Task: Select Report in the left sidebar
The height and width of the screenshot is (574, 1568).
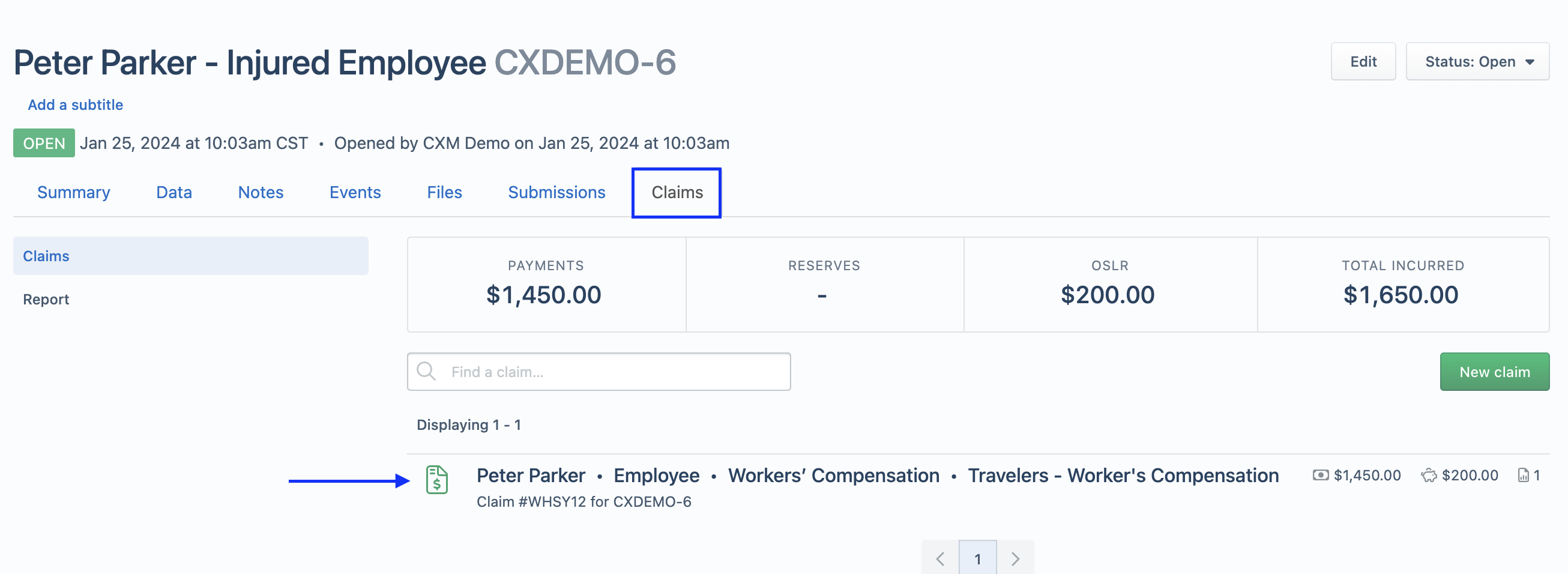Action: [46, 300]
